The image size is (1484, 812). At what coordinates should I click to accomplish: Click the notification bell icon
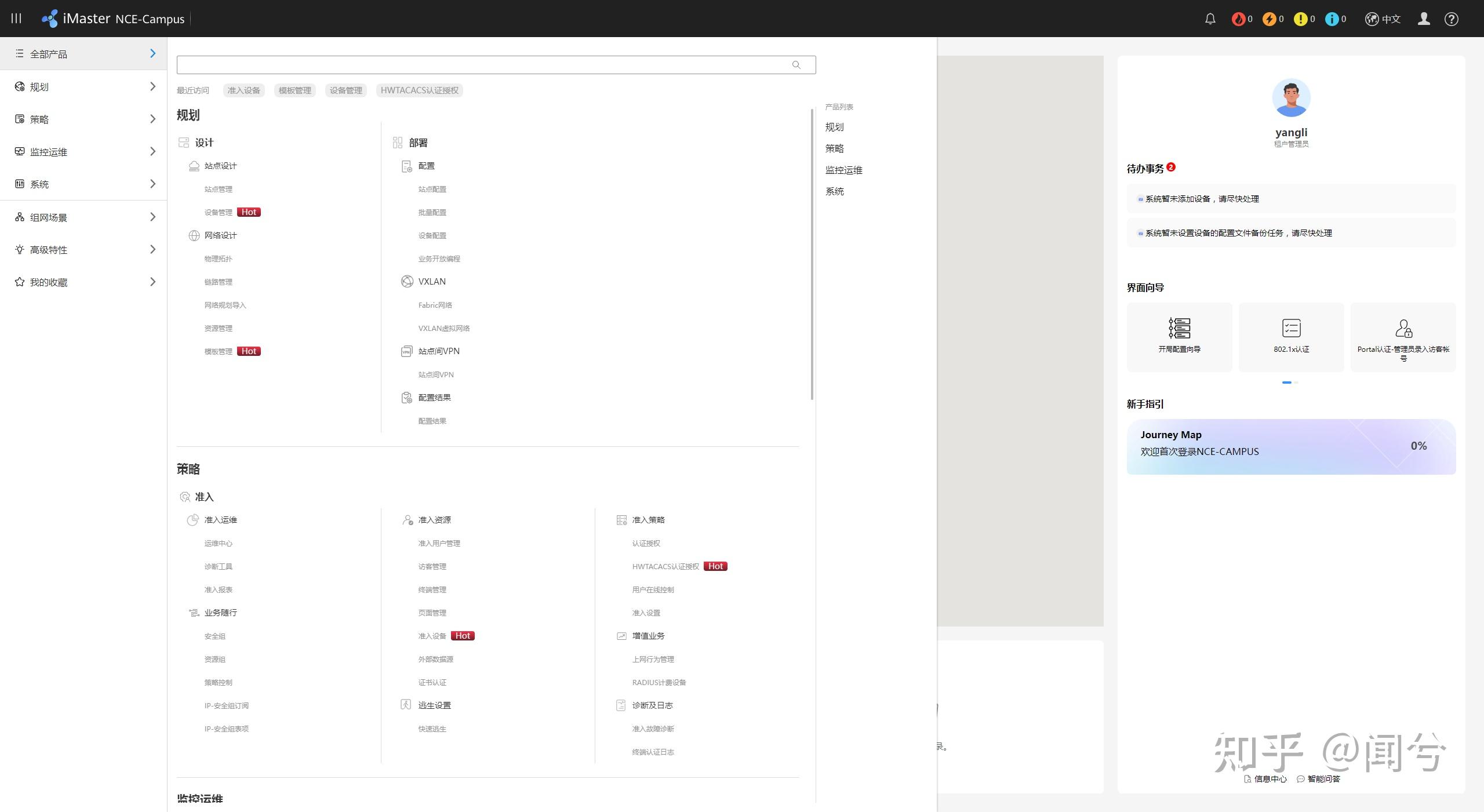(1210, 19)
